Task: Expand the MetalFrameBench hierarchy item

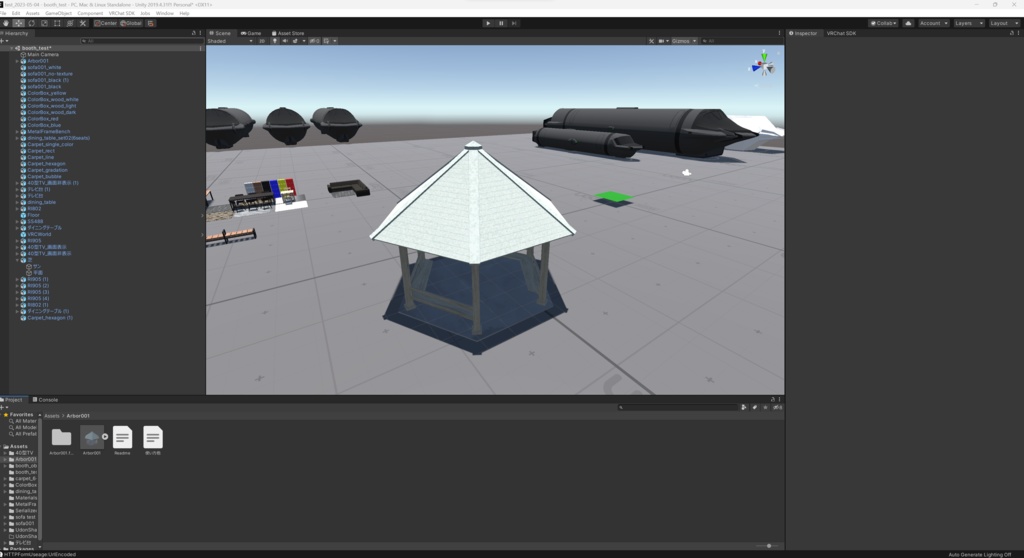Action: coord(17,131)
